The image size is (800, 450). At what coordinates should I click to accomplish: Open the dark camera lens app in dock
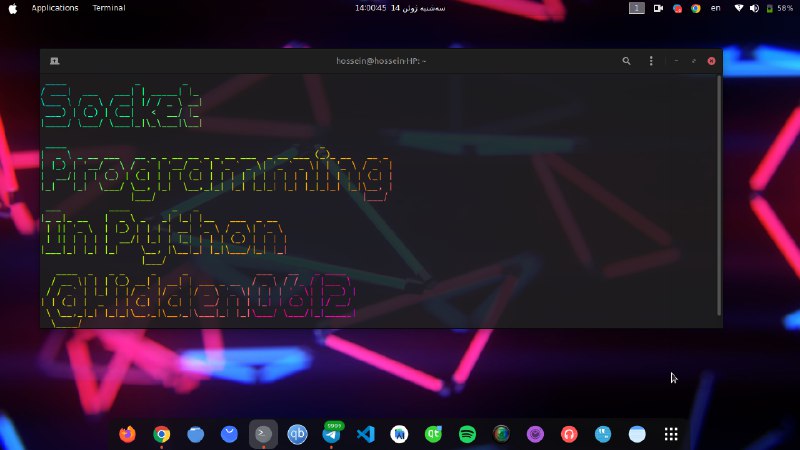click(502, 434)
